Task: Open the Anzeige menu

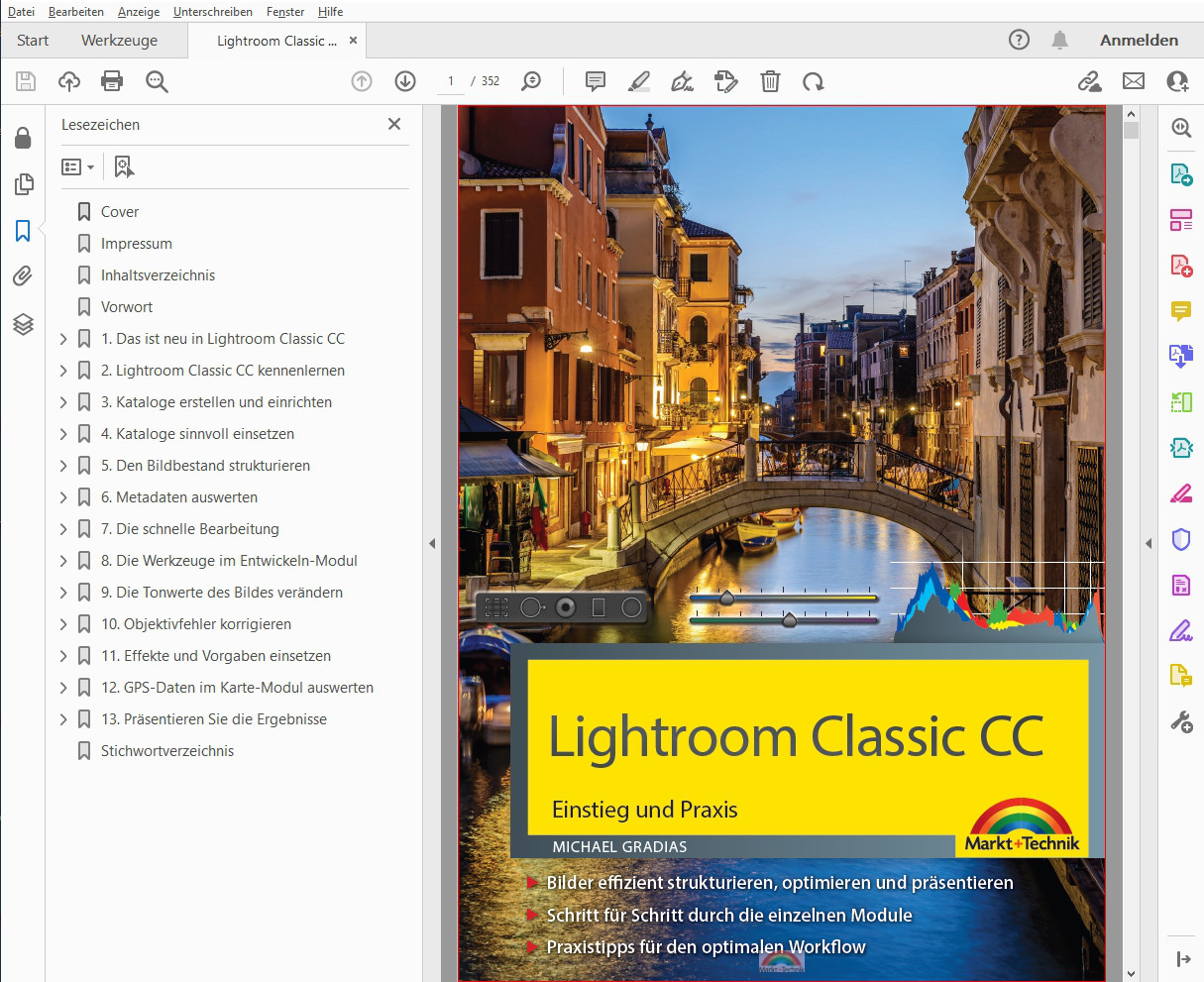Action: [139, 12]
